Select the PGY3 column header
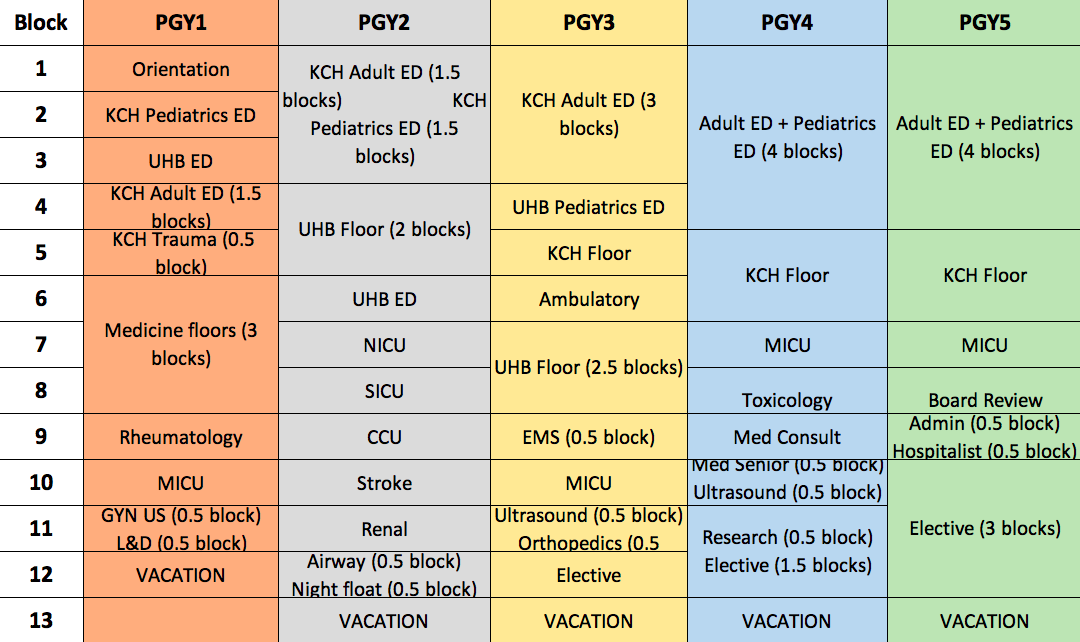The image size is (1080, 642). pyautogui.click(x=589, y=23)
